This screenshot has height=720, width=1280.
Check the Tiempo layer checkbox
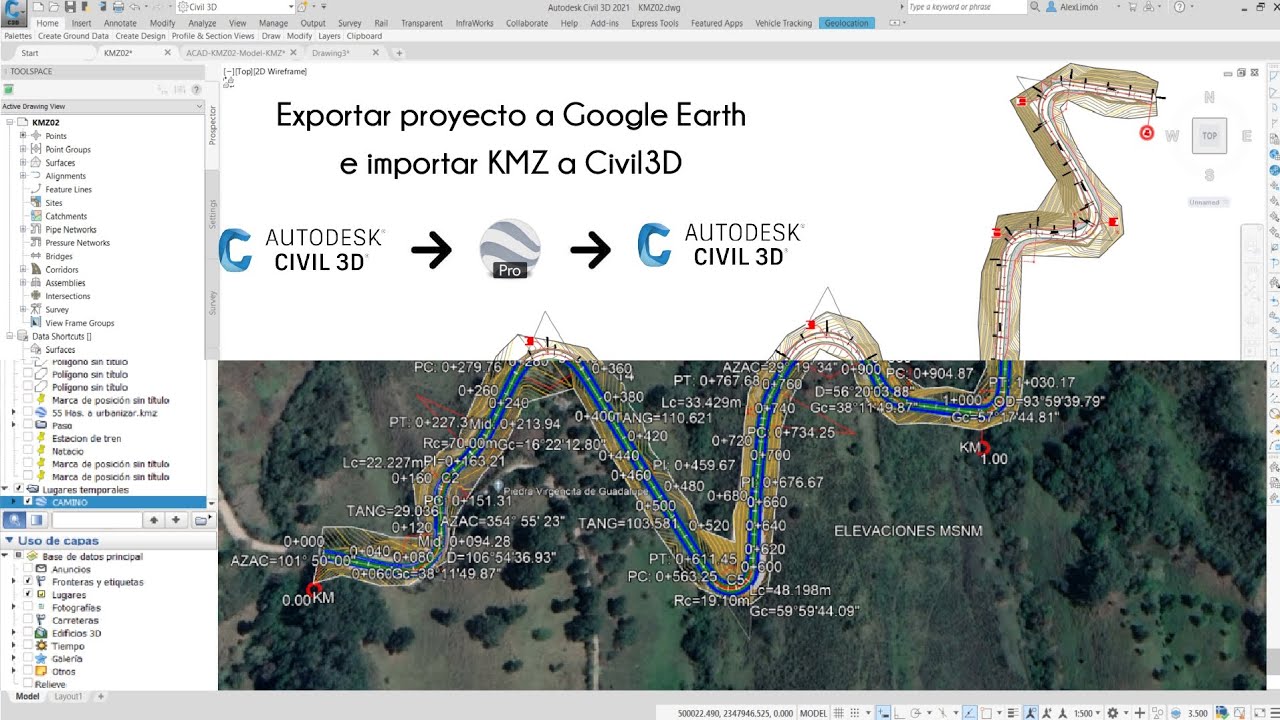[28, 646]
